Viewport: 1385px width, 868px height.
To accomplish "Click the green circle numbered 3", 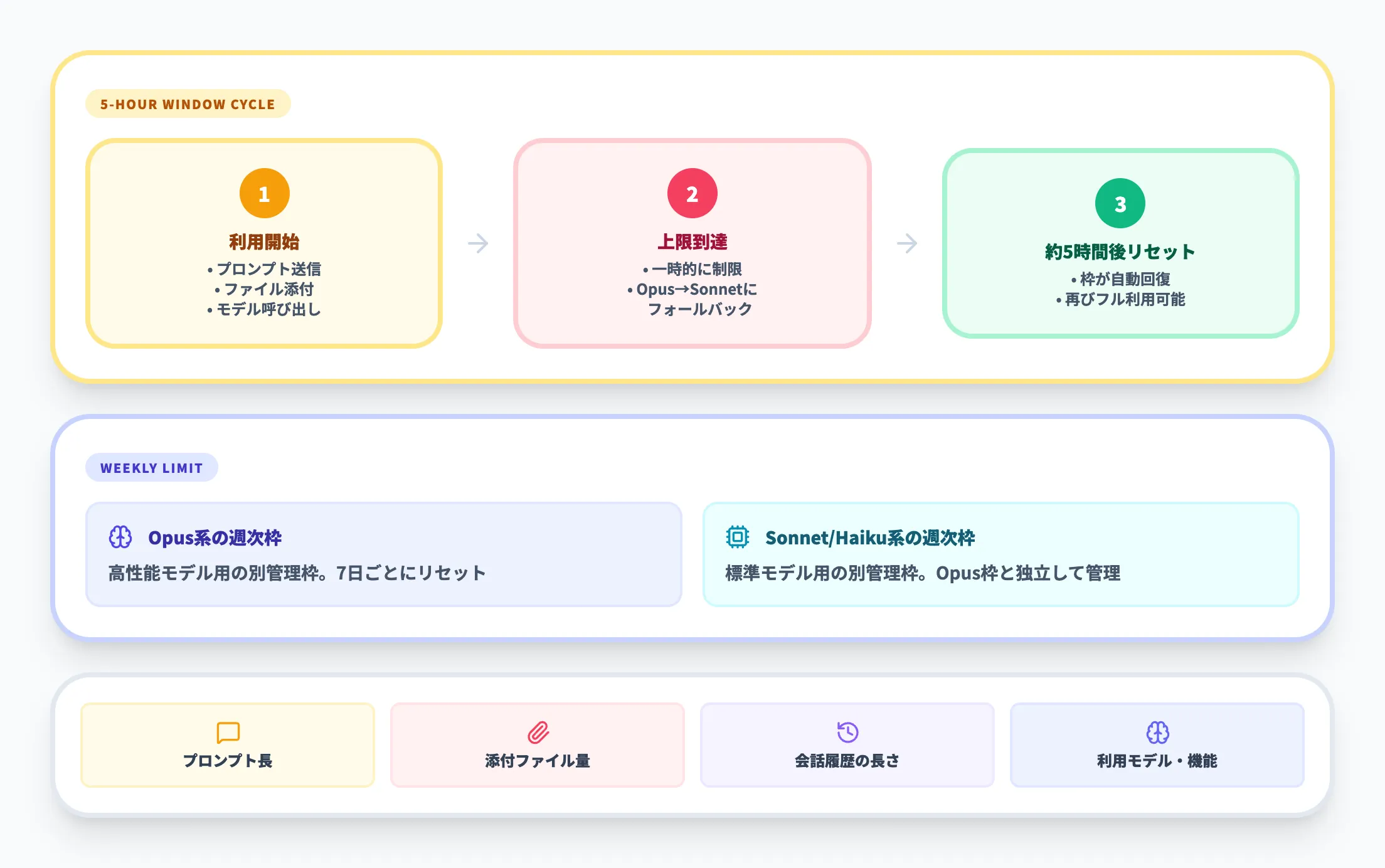I will [x=1120, y=202].
